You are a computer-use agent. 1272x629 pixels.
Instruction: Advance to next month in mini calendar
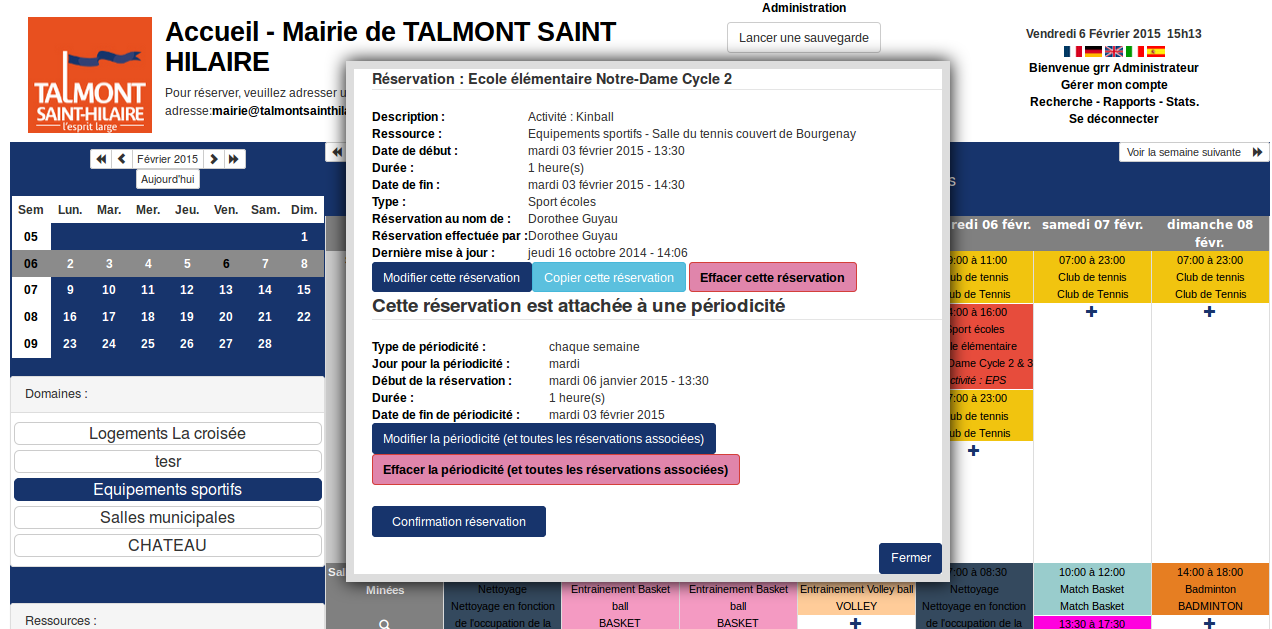tap(214, 159)
